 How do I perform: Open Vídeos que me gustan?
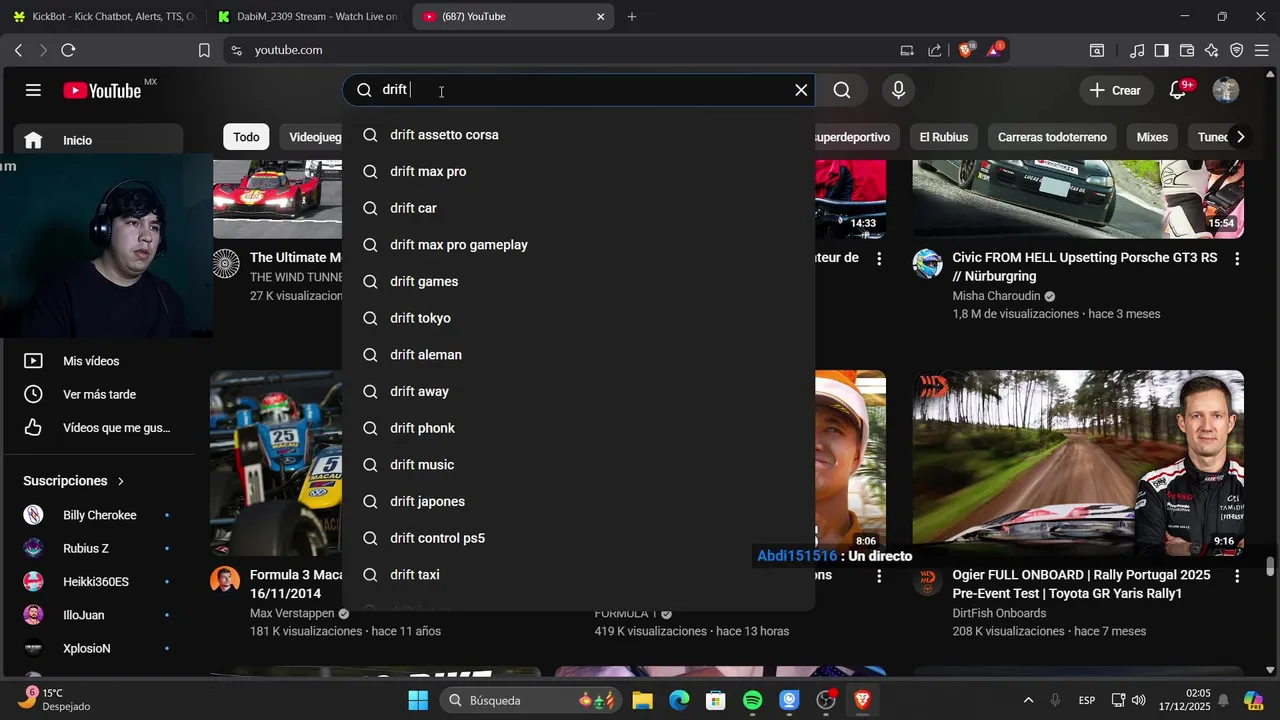[x=98, y=427]
